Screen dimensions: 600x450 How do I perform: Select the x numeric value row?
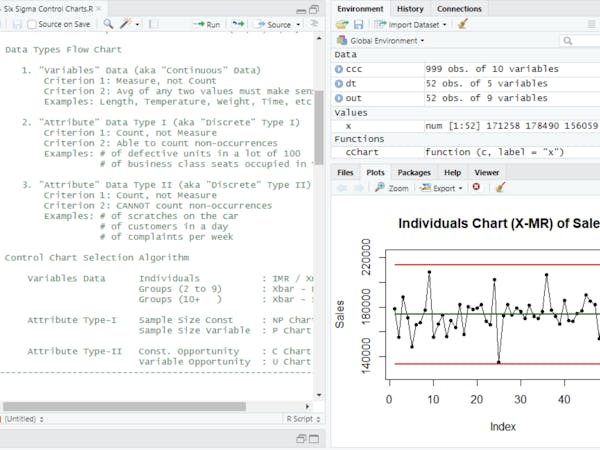tap(466, 126)
